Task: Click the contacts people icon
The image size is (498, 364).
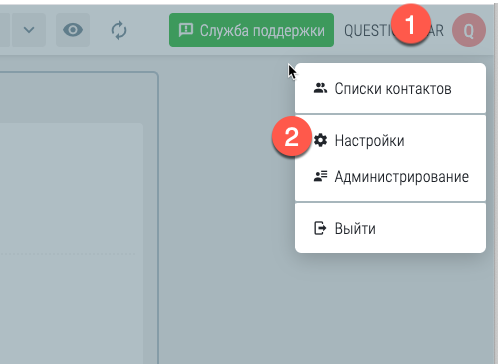Action: [320, 88]
